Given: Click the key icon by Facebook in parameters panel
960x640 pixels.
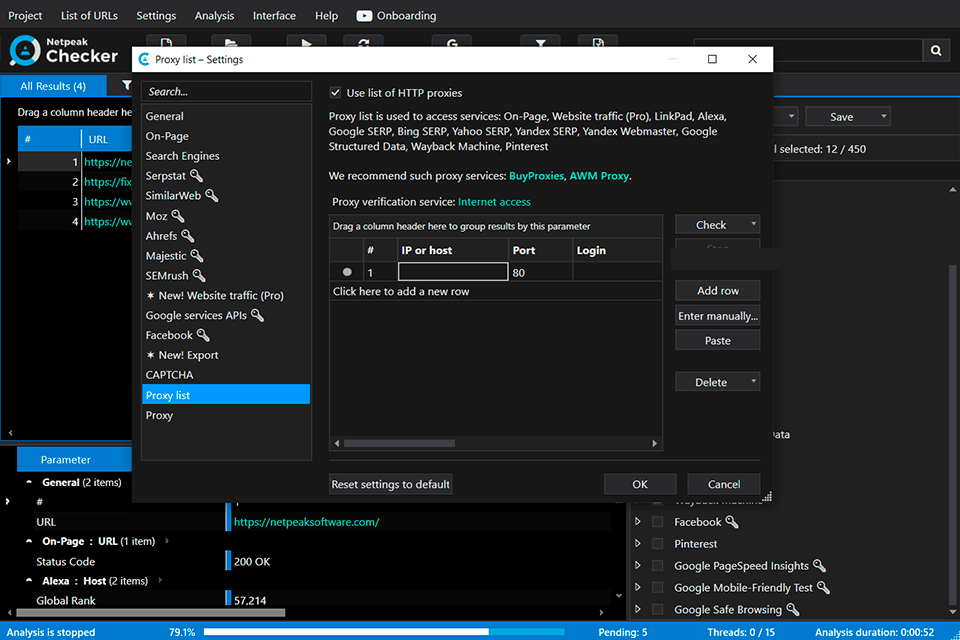Looking at the screenshot, I should 732,522.
